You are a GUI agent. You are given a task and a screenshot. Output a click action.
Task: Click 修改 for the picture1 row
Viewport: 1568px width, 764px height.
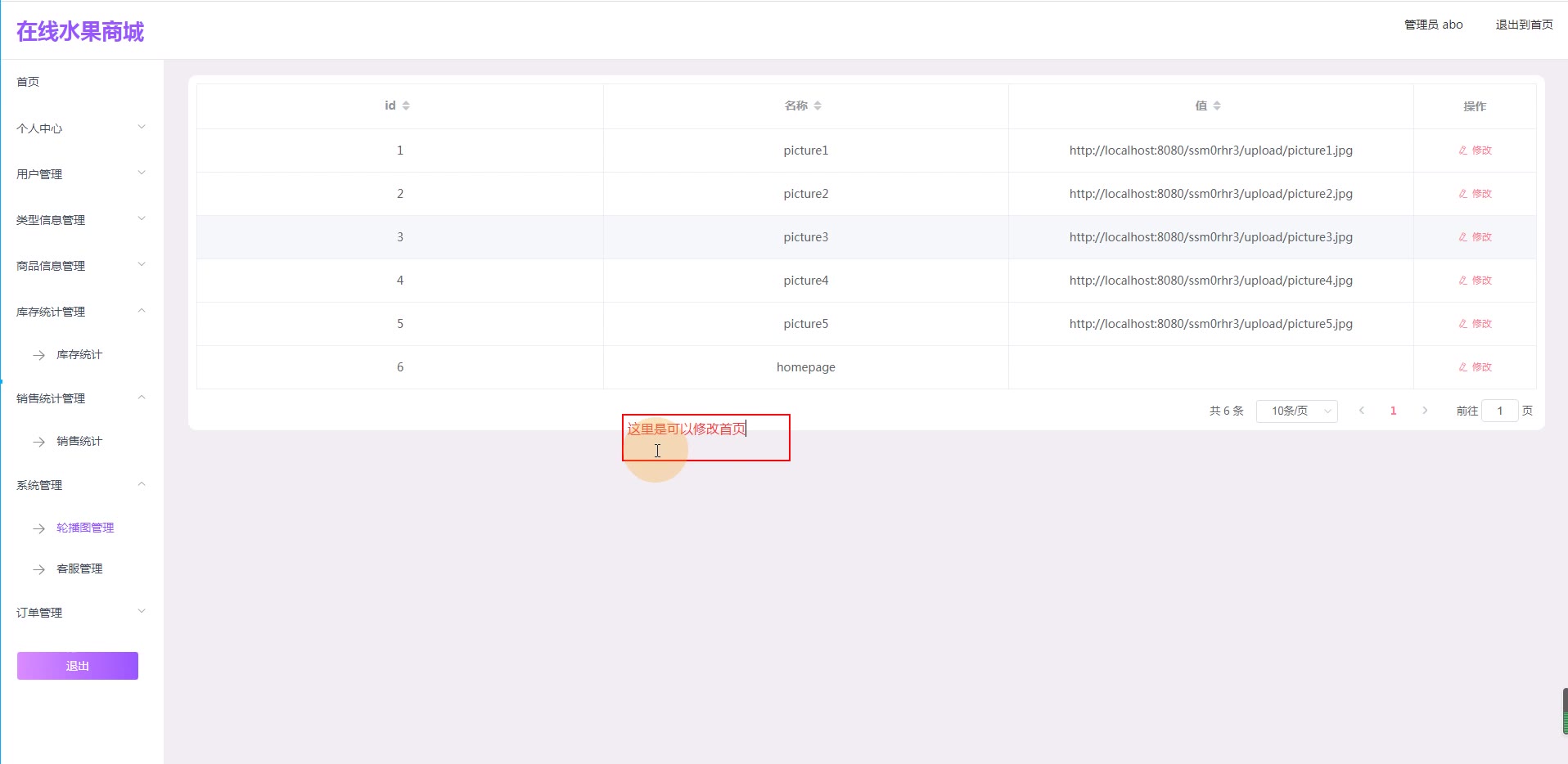pos(1475,151)
